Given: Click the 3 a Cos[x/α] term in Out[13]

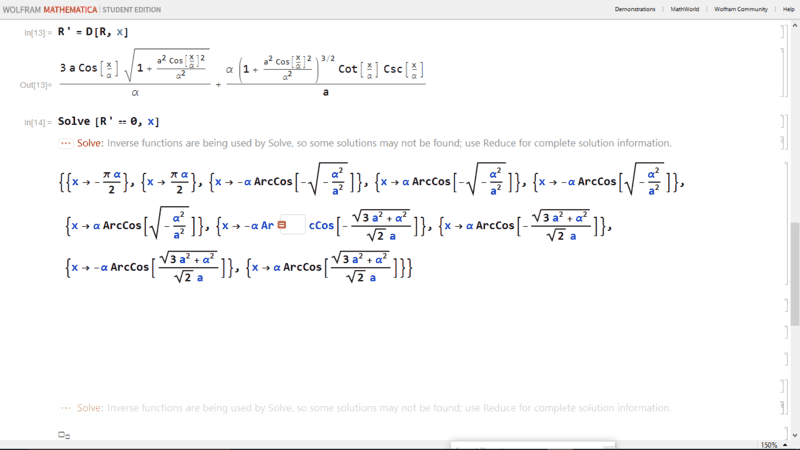Looking at the screenshot, I should click(89, 68).
